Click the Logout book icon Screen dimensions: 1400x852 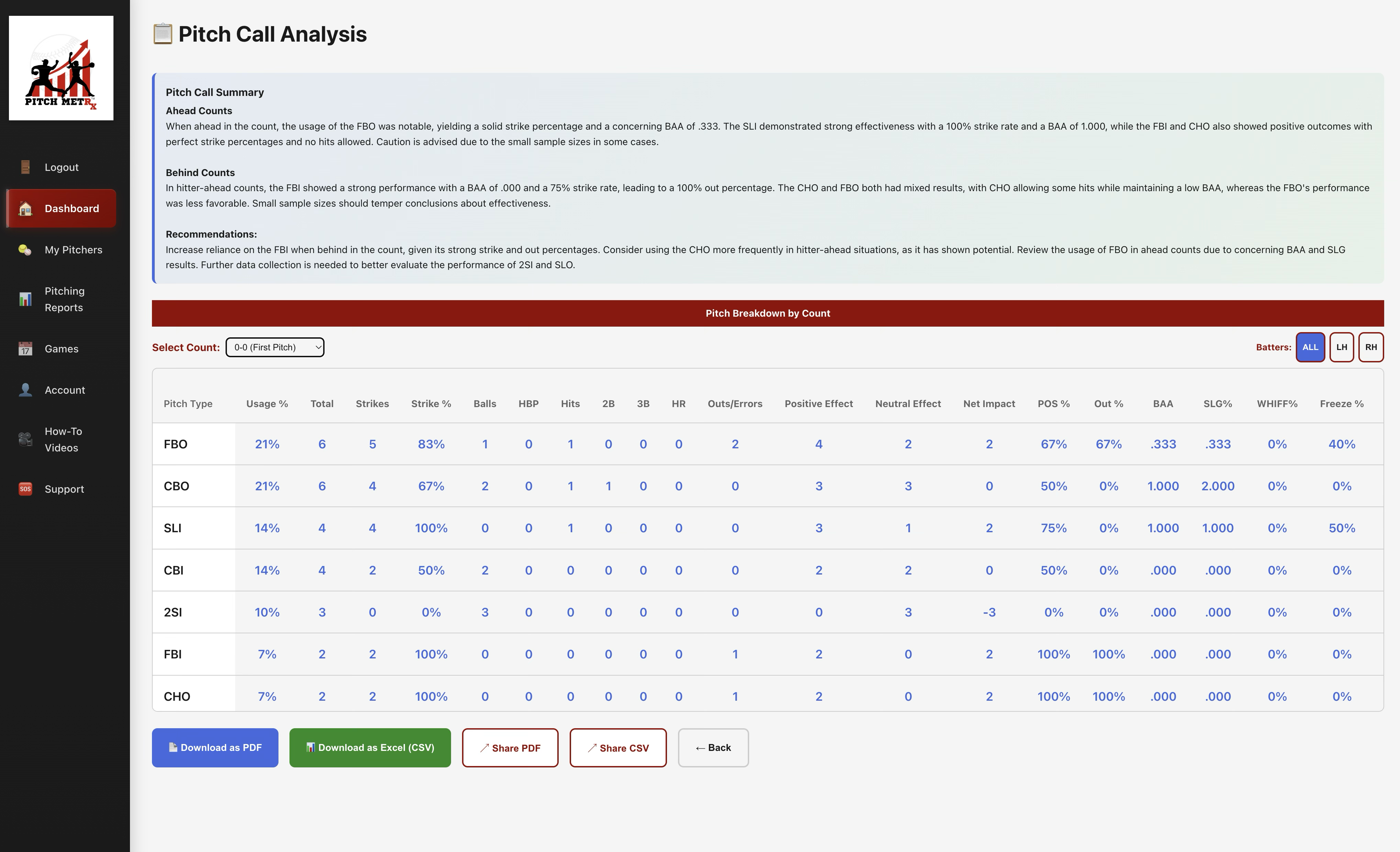[25, 166]
